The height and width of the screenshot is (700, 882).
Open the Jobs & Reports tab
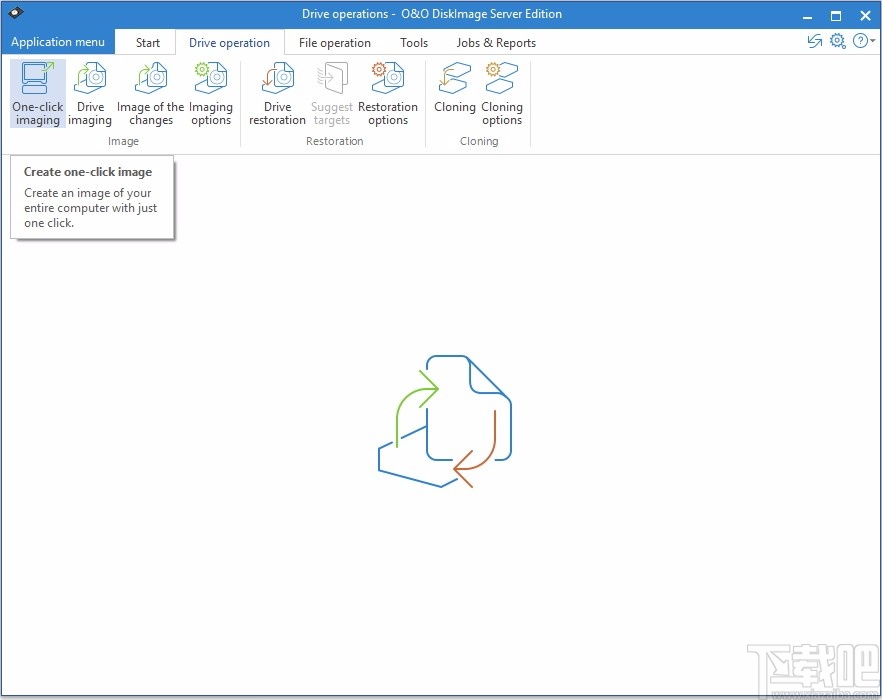(x=496, y=42)
